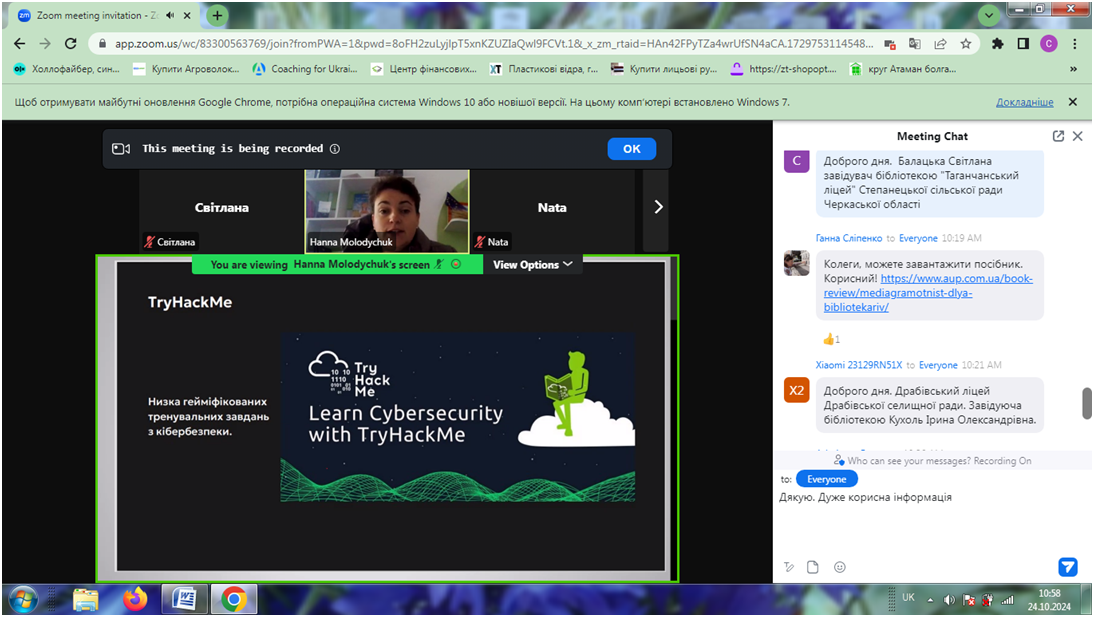
Task: Click OK on the recording notice
Action: tap(631, 149)
